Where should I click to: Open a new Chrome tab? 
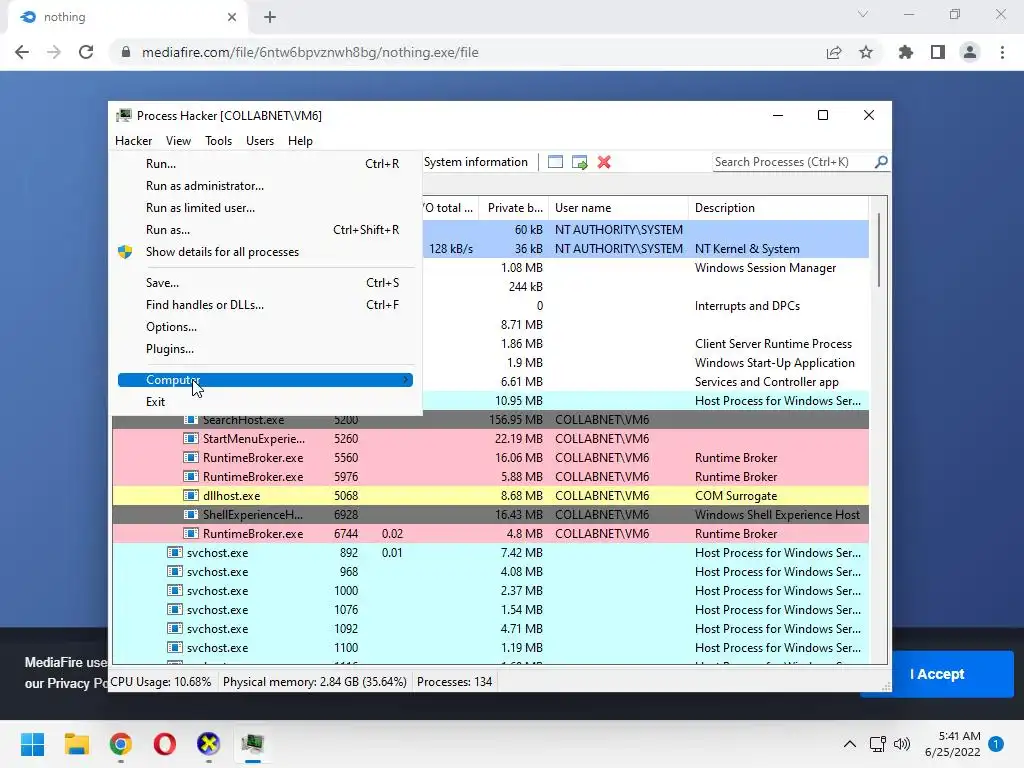[x=270, y=17]
